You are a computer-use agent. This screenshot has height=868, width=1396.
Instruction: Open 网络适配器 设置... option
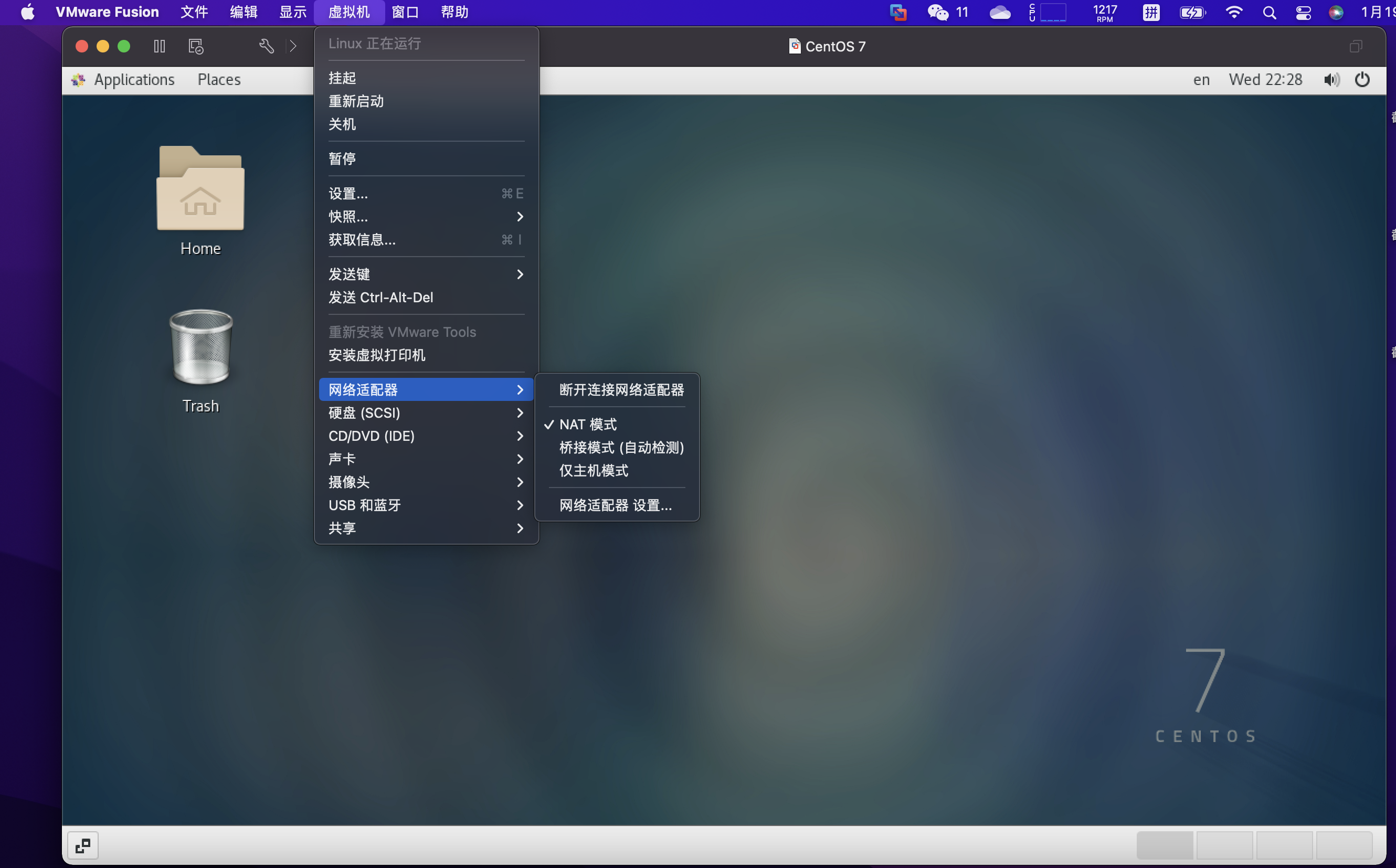tap(615, 505)
